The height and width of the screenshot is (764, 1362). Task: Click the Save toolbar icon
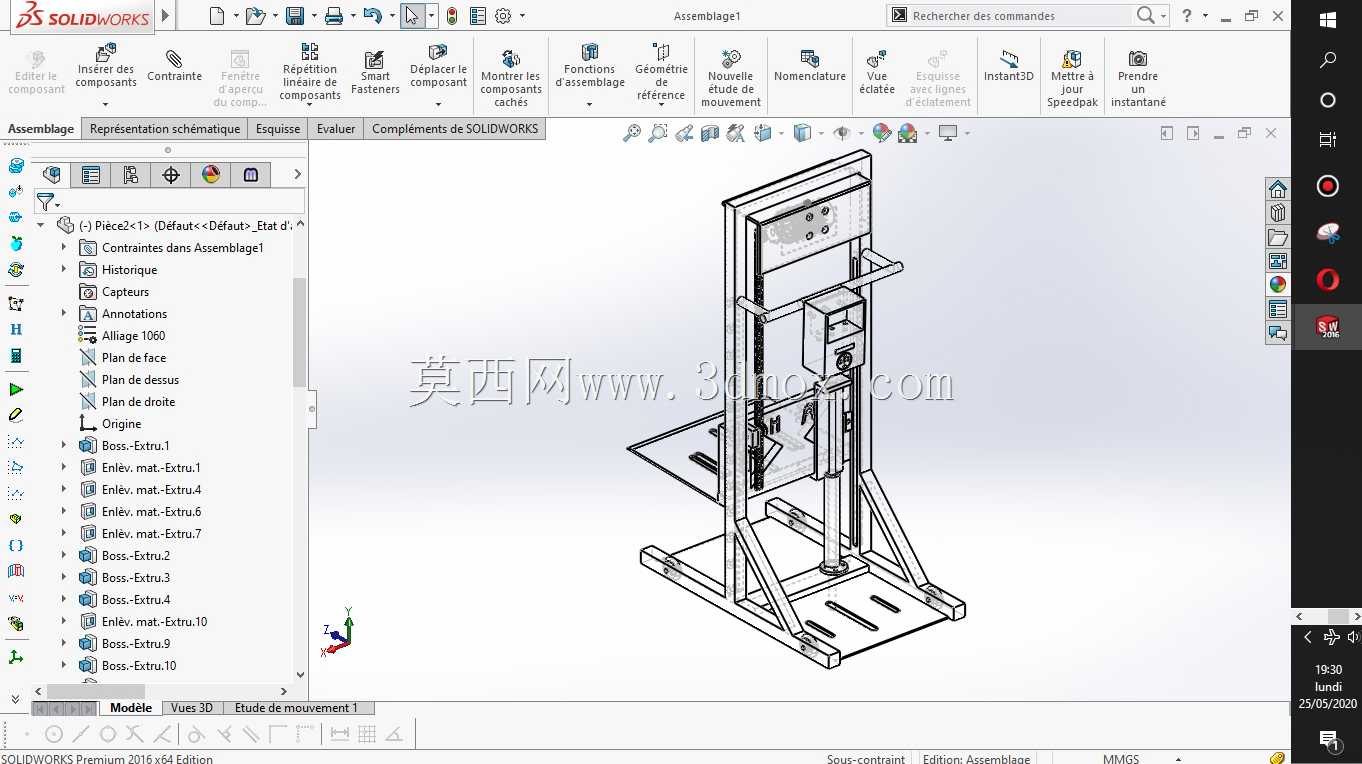(295, 16)
